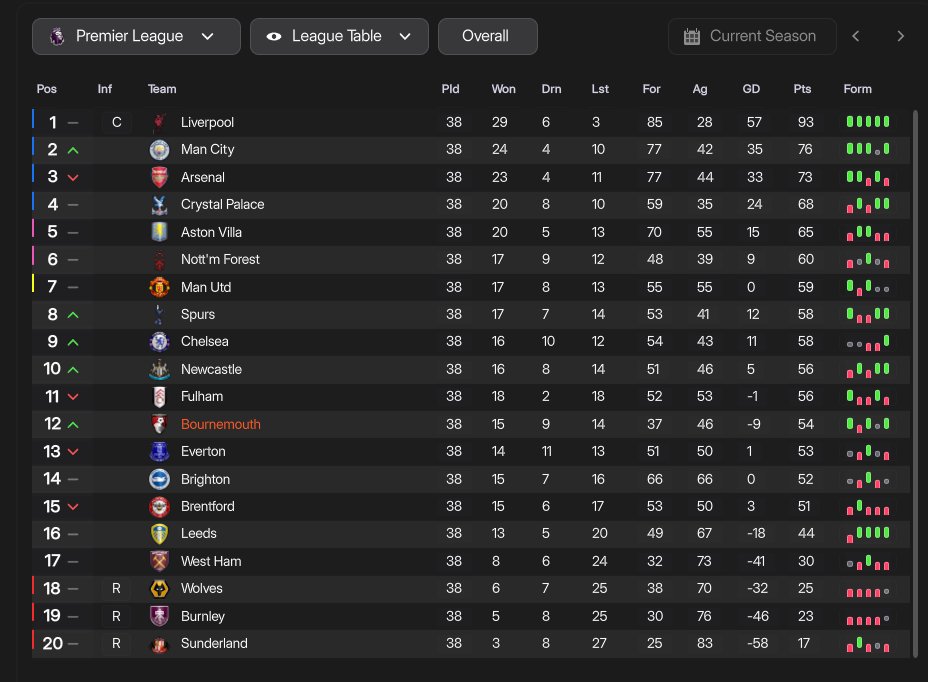Click the Man City club badge
The width and height of the screenshot is (928, 682).
tap(159, 150)
